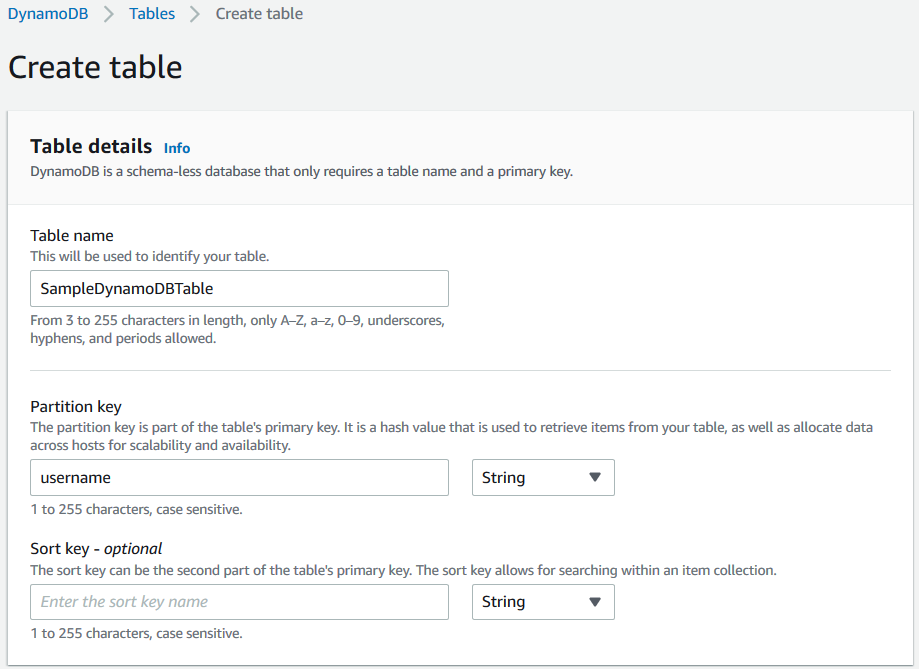The image size is (919, 669).
Task: Click the breadcrumb chevron after DynamoDB
Action: coord(108,14)
